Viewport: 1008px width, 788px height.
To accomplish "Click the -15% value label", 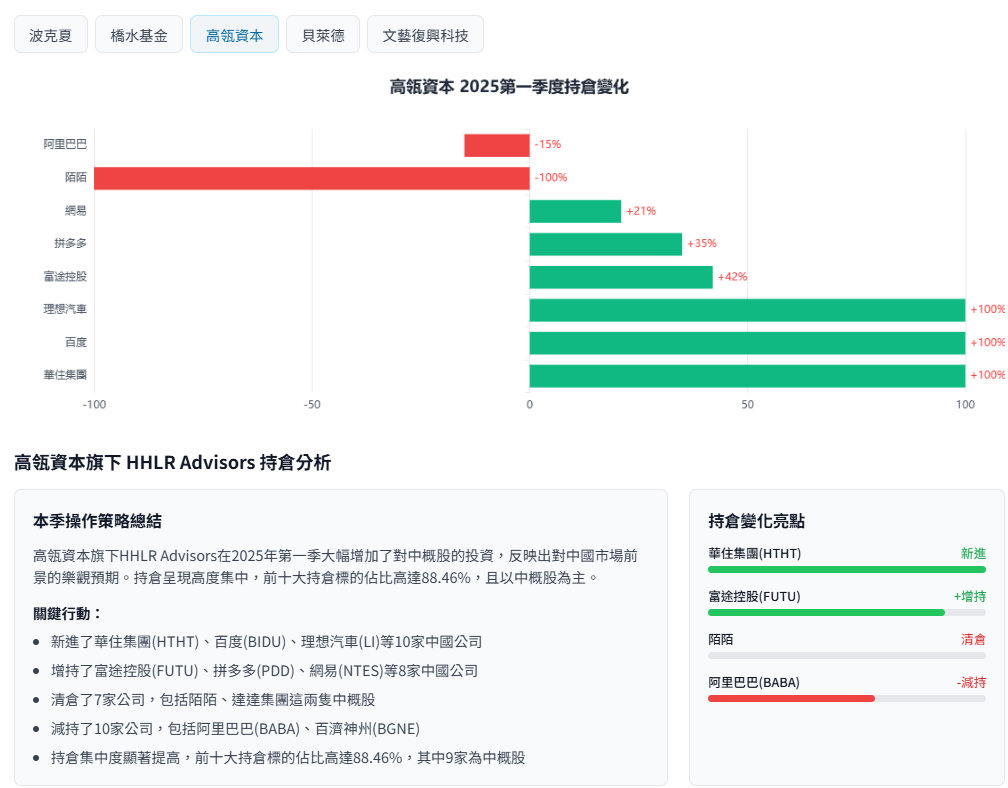I will (x=548, y=144).
